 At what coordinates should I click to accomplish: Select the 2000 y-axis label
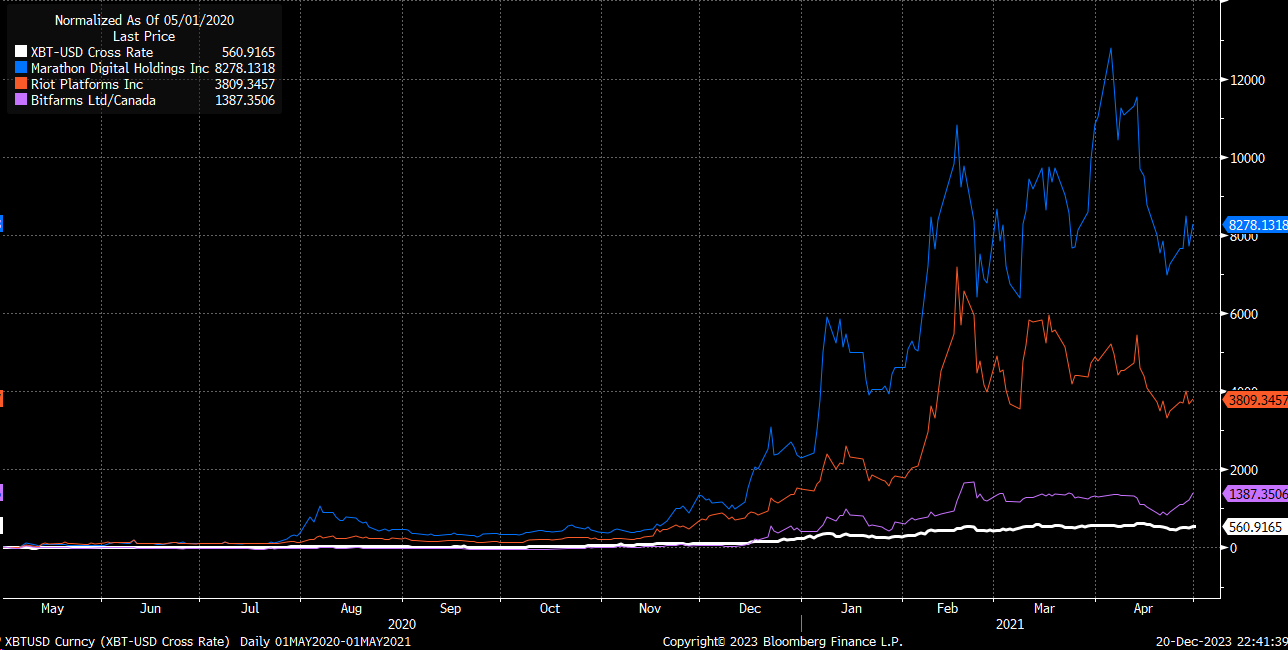point(1244,470)
